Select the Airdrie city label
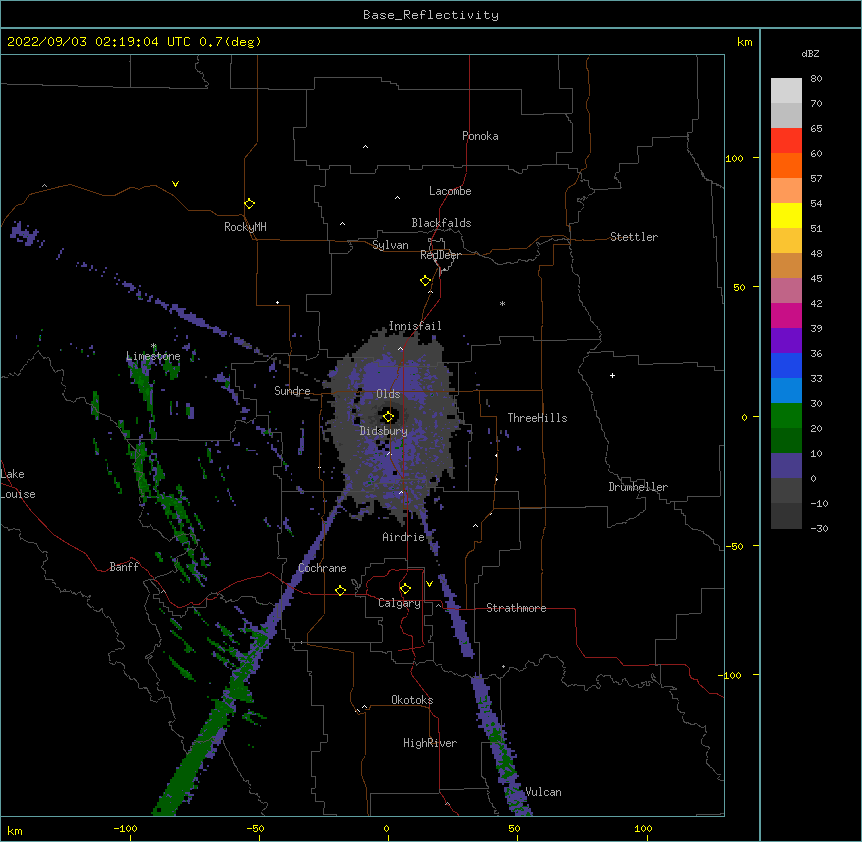Screen dimensions: 862x842 coord(404,537)
